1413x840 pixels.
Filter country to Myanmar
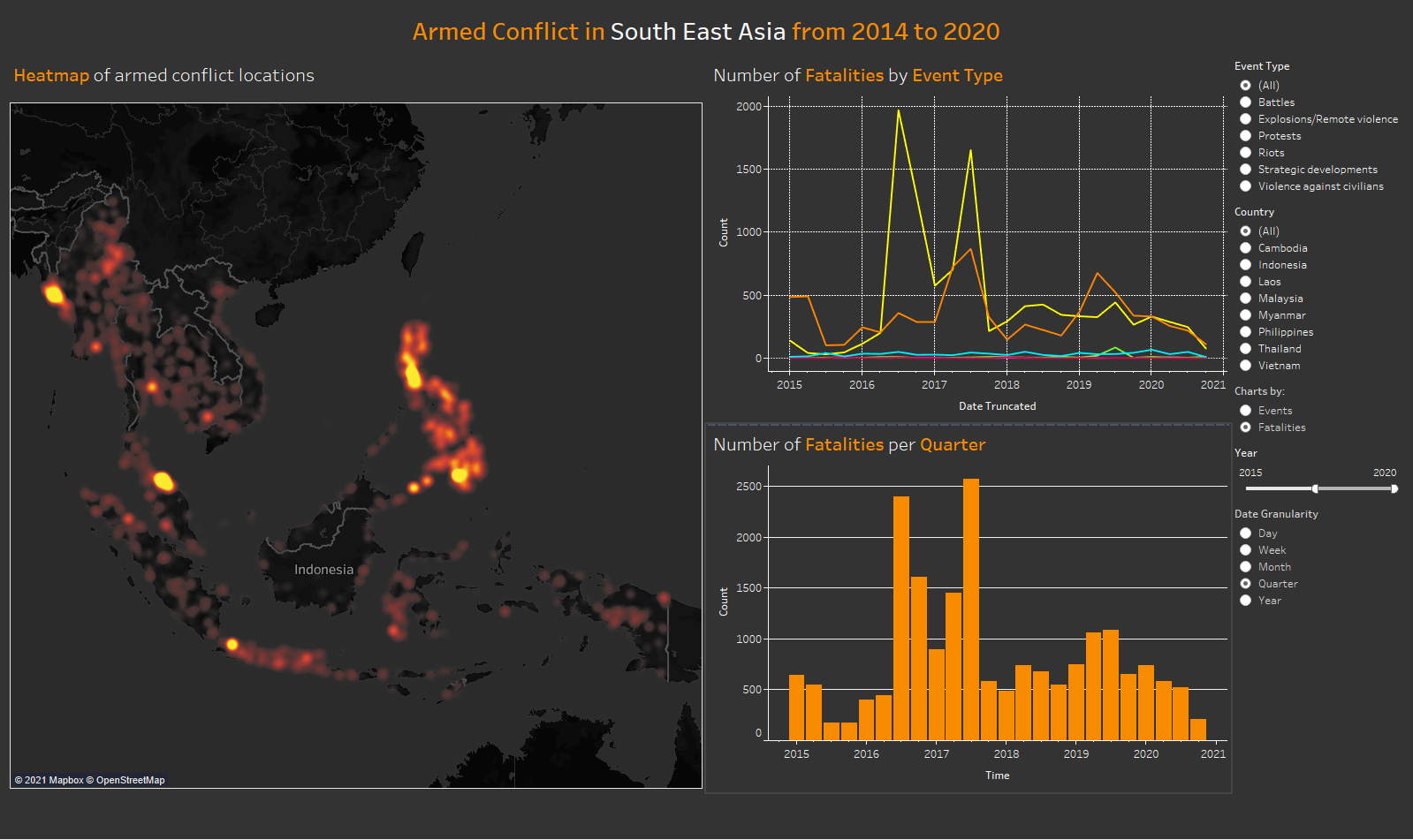[x=1245, y=315]
